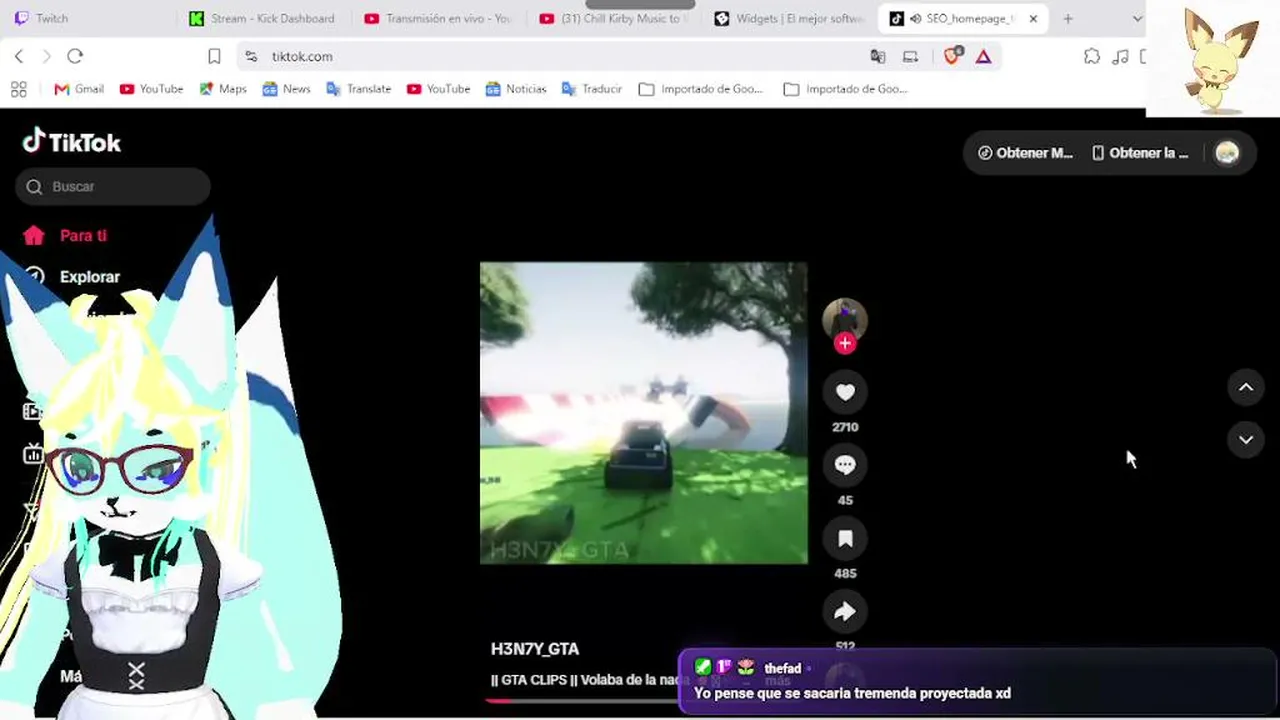This screenshot has width=1280, height=720.
Task: Open the Maps bookmark
Action: (x=223, y=89)
